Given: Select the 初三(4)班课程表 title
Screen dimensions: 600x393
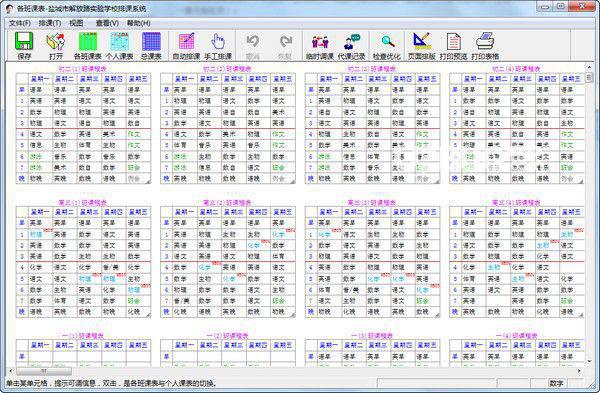Looking at the screenshot, I should point(516,202).
